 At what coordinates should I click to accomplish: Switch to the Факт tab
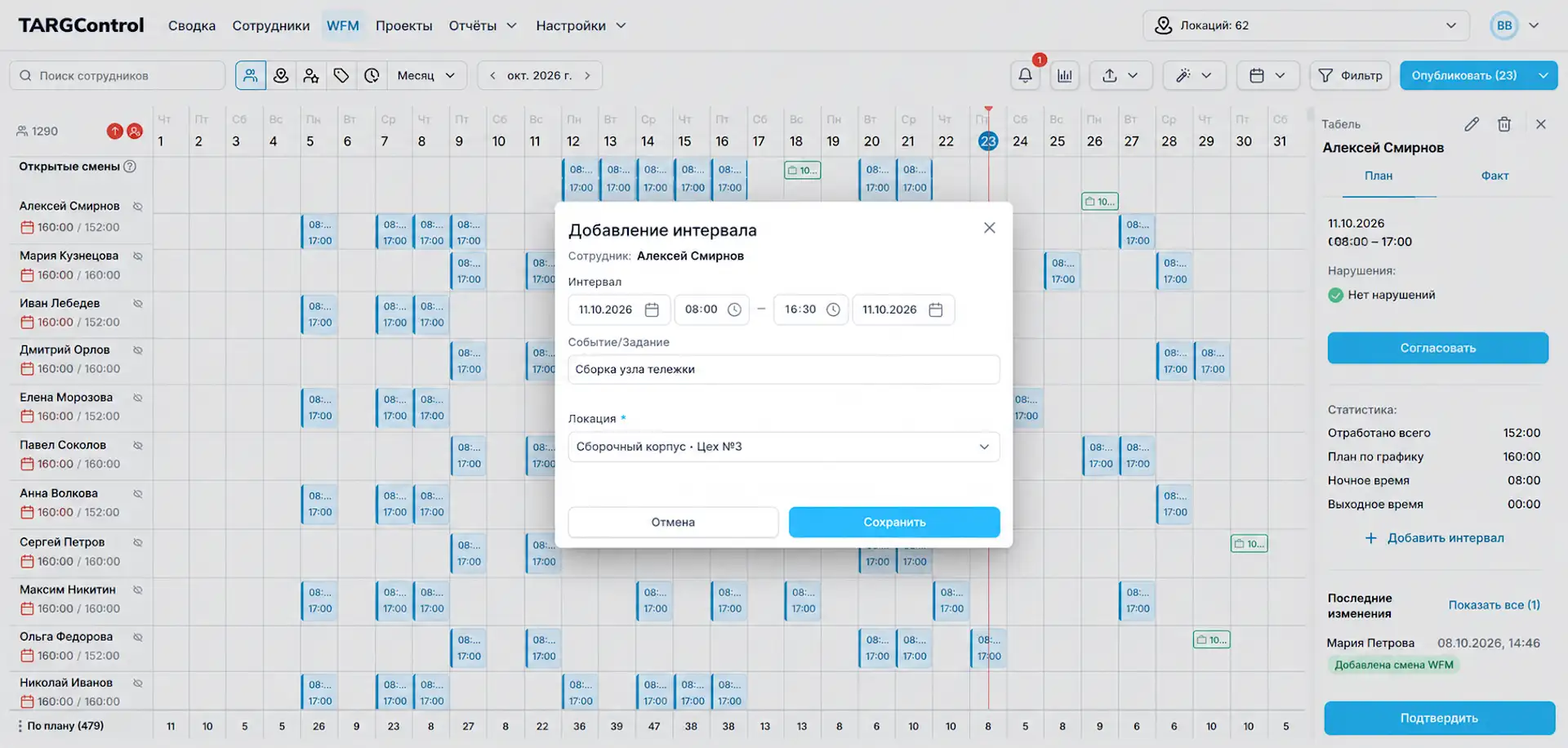(x=1494, y=176)
